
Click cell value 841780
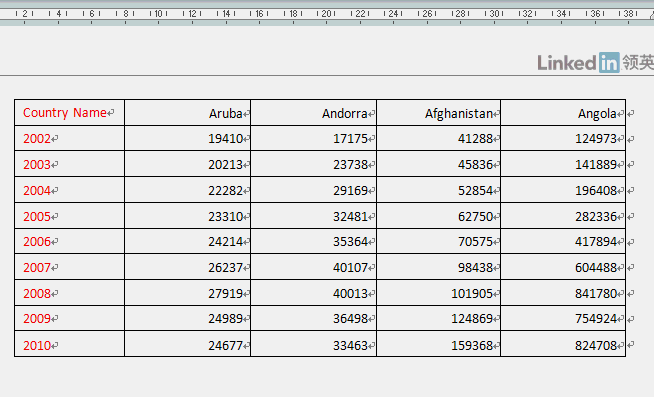(x=596, y=293)
